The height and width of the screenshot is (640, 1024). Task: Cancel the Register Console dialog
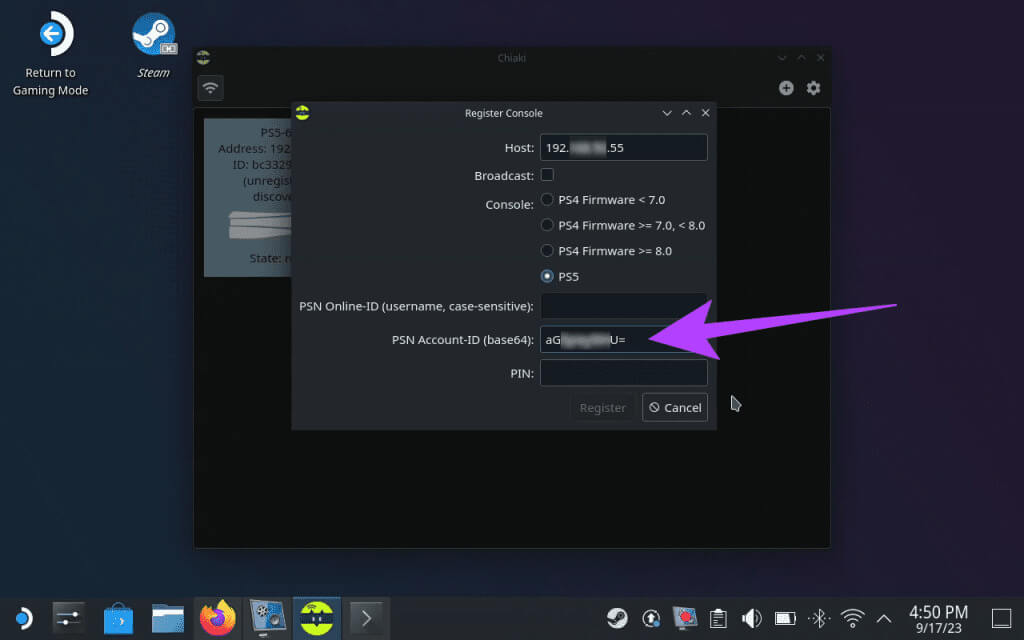[x=675, y=408]
